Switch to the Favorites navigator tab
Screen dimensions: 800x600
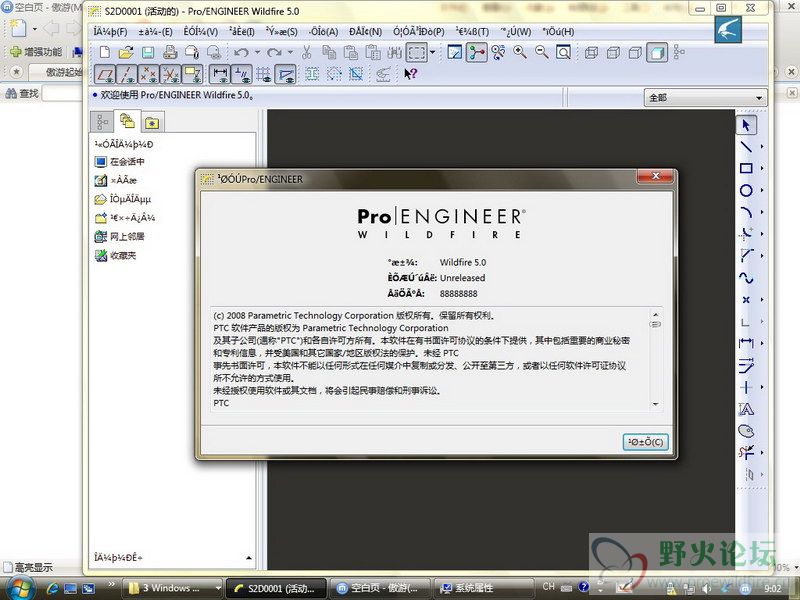point(152,122)
